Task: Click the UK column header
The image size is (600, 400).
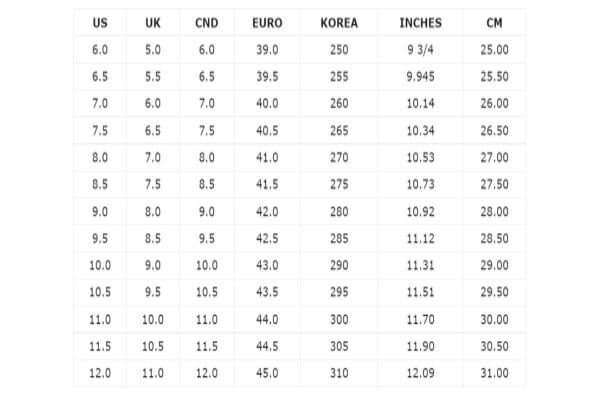Action: [x=153, y=23]
